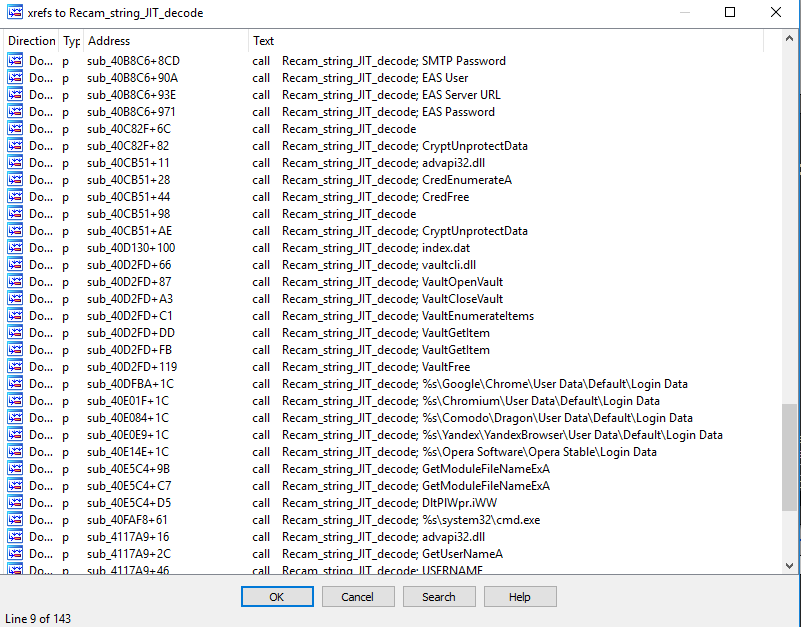Click the xref icon beside sub_40DFBA+1C
801x627 pixels.
point(15,383)
